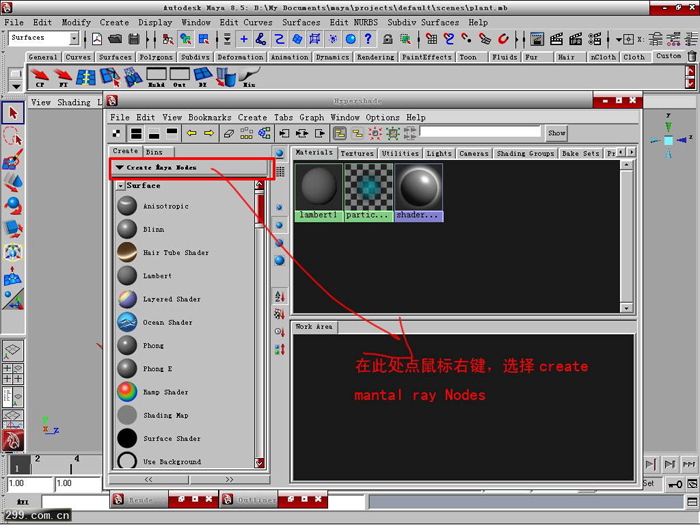Toggle output connections graph button
The width and height of the screenshot is (700, 525).
tap(320, 133)
